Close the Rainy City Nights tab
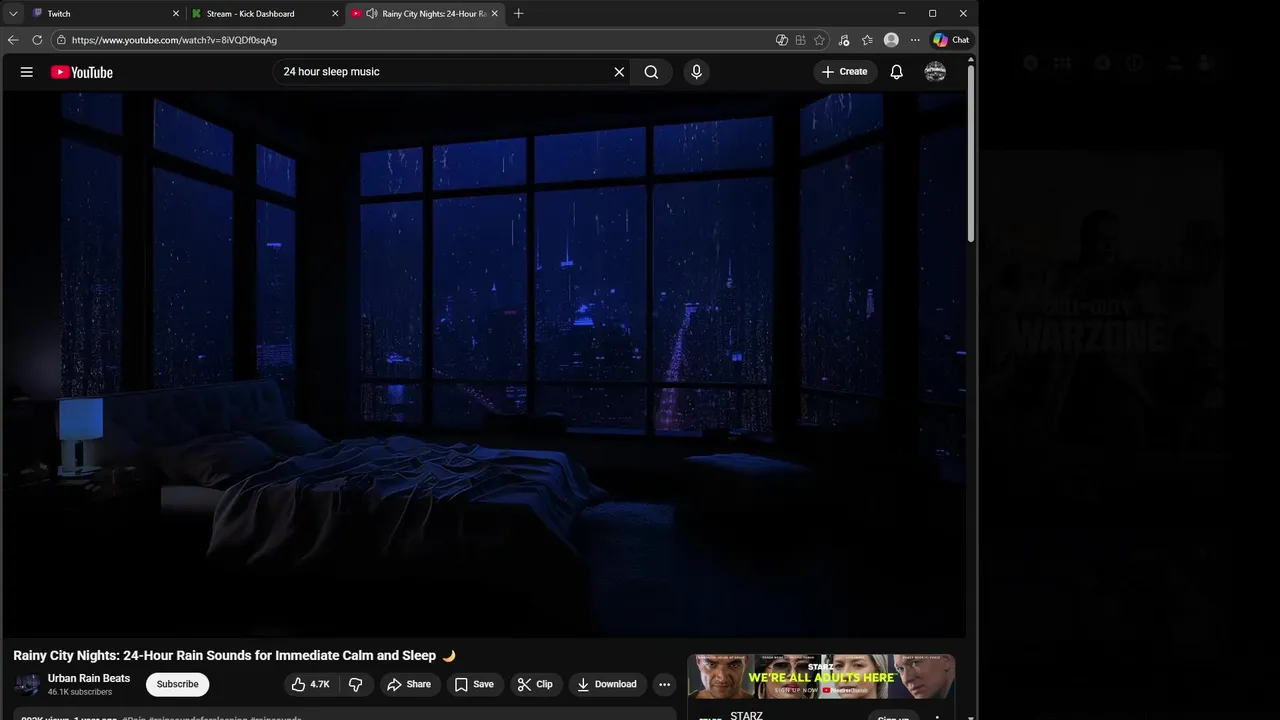This screenshot has height=720, width=1280. point(495,14)
